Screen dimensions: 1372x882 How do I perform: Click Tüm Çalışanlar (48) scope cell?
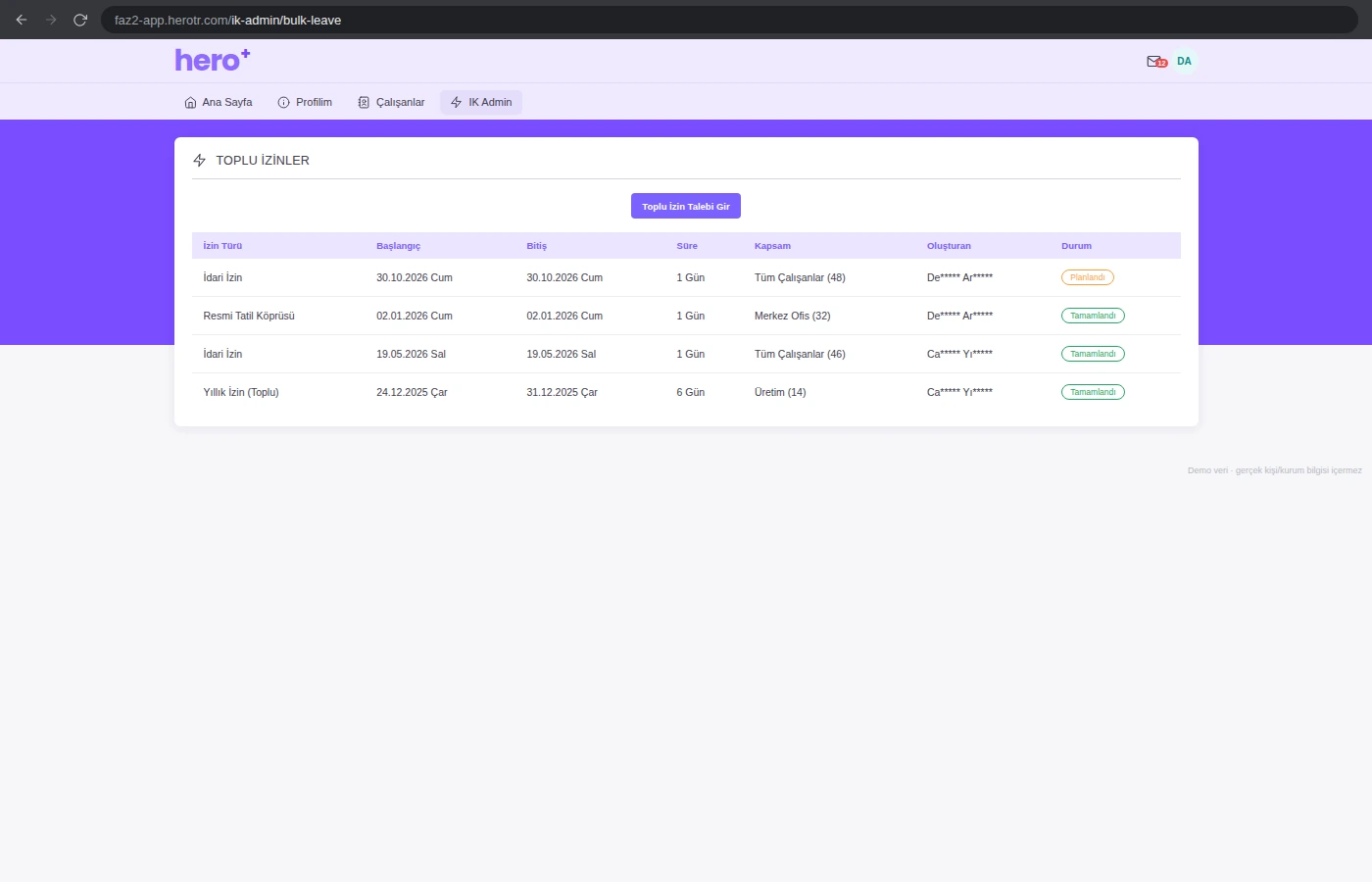tap(800, 277)
